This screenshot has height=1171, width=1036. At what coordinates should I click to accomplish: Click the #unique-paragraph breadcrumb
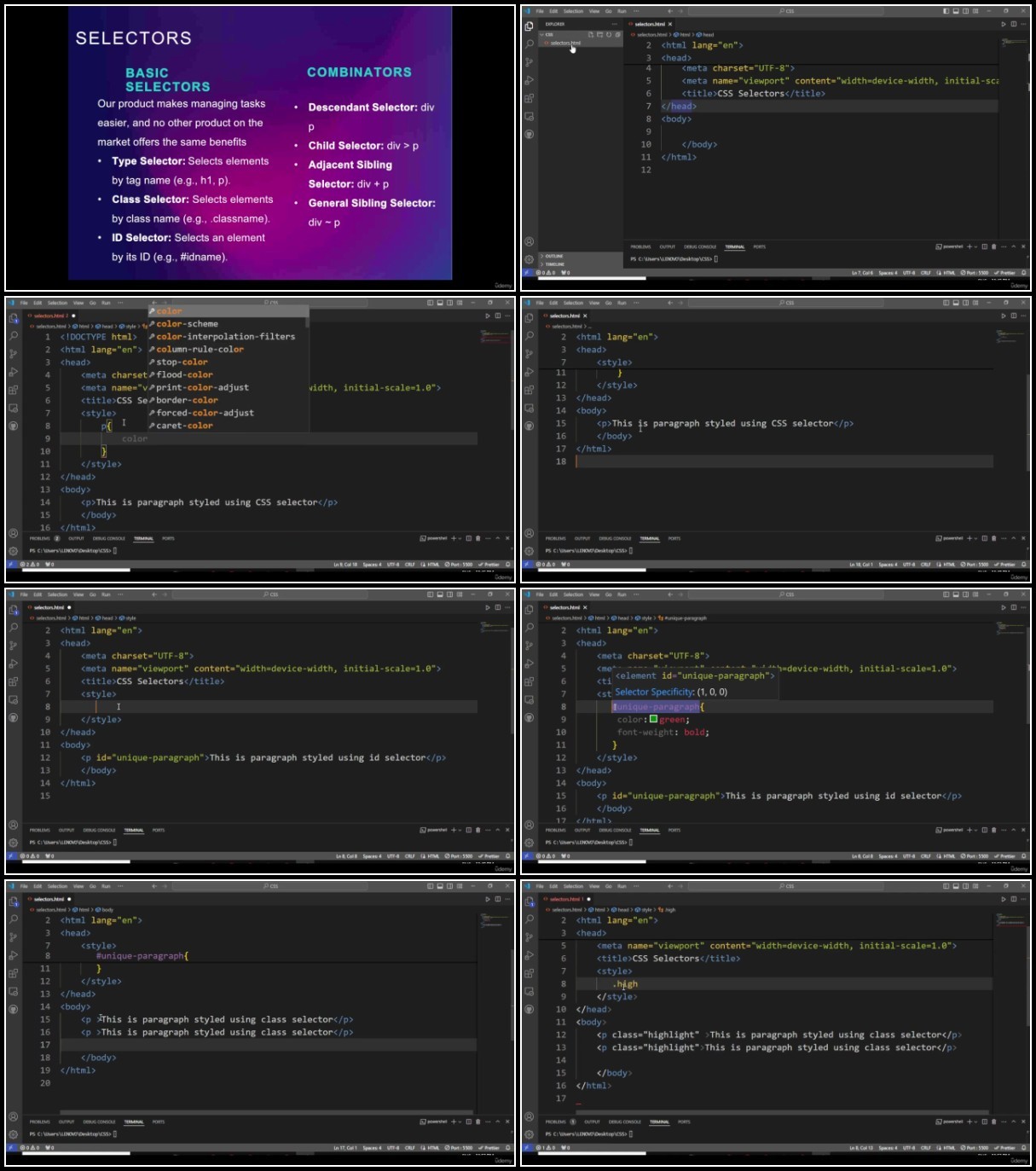pyautogui.click(x=682, y=618)
